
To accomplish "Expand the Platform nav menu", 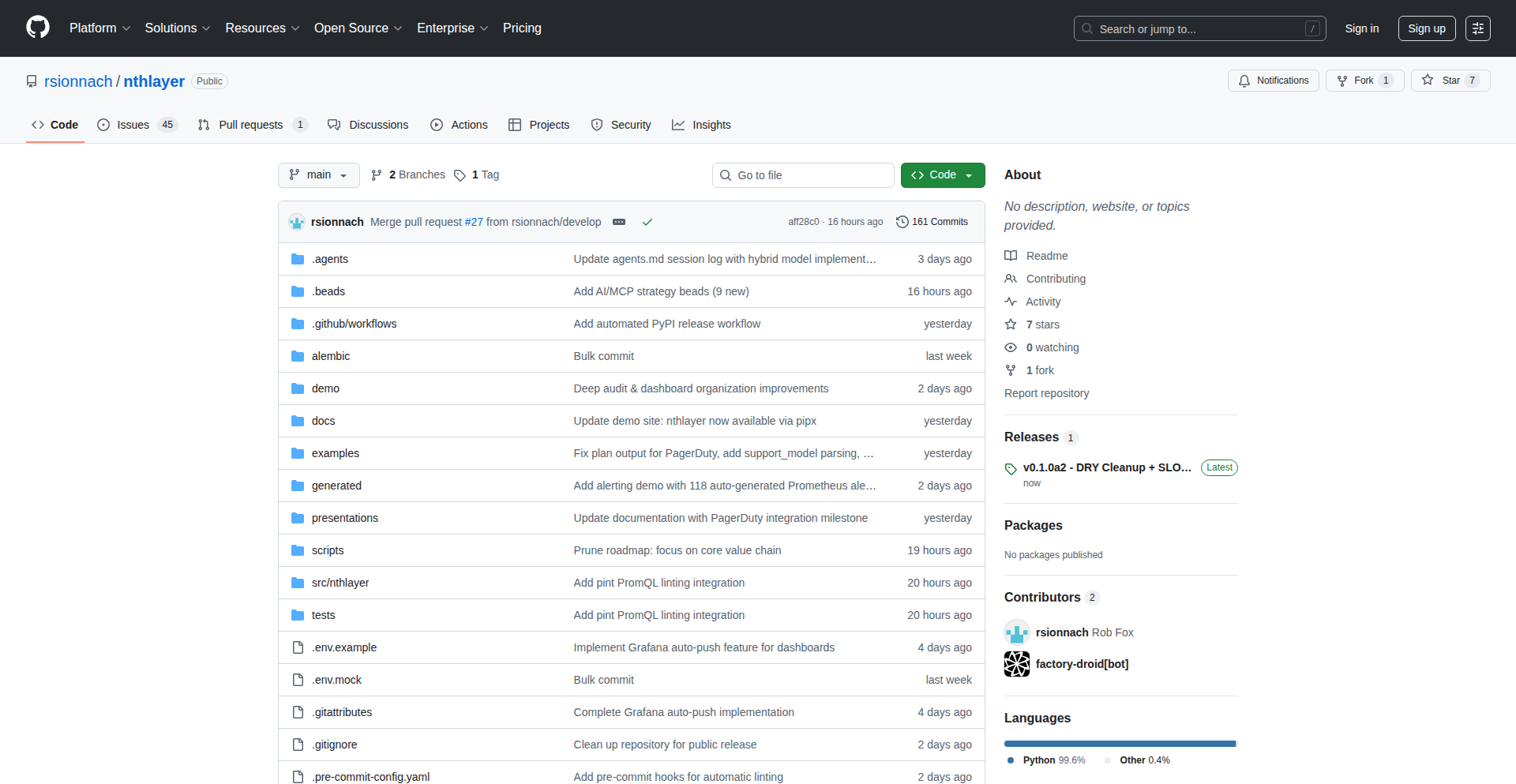I will pyautogui.click(x=99, y=28).
